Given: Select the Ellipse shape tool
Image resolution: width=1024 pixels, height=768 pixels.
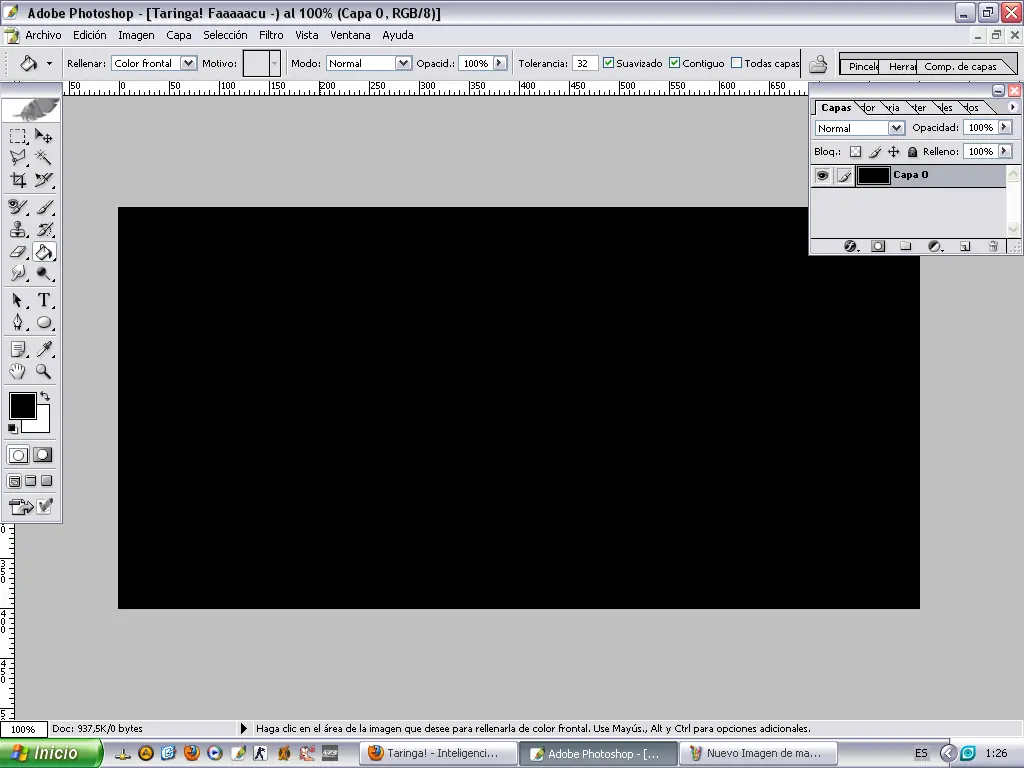Looking at the screenshot, I should point(44,322).
